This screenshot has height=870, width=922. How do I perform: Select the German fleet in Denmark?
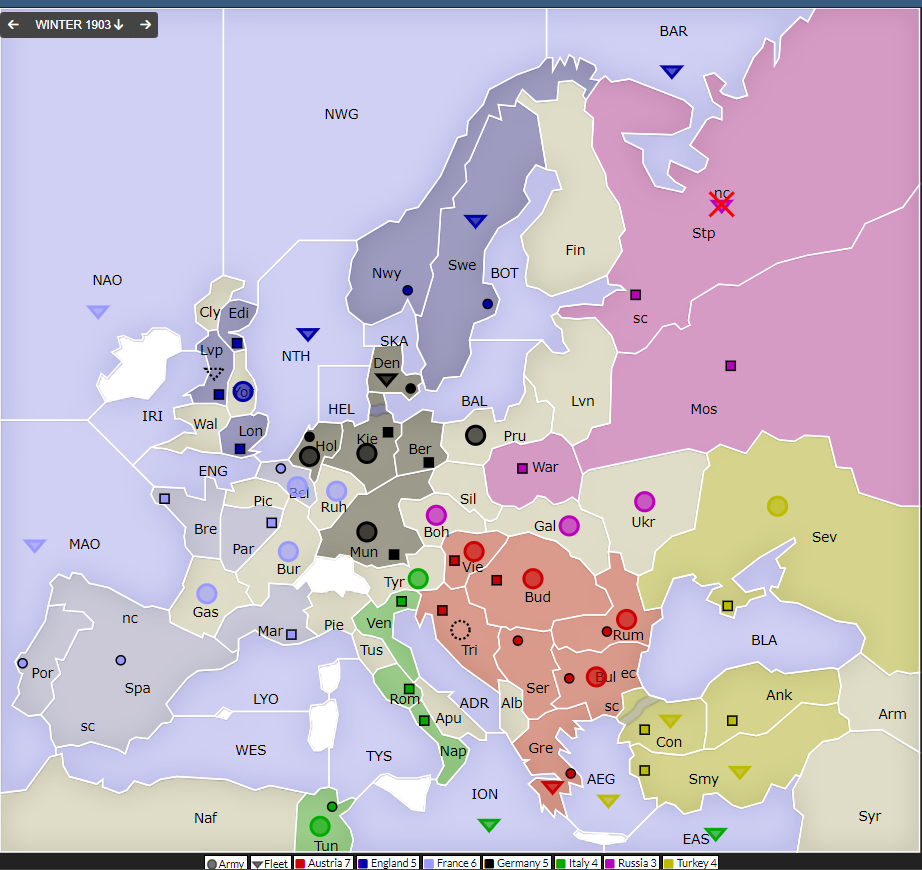point(386,380)
